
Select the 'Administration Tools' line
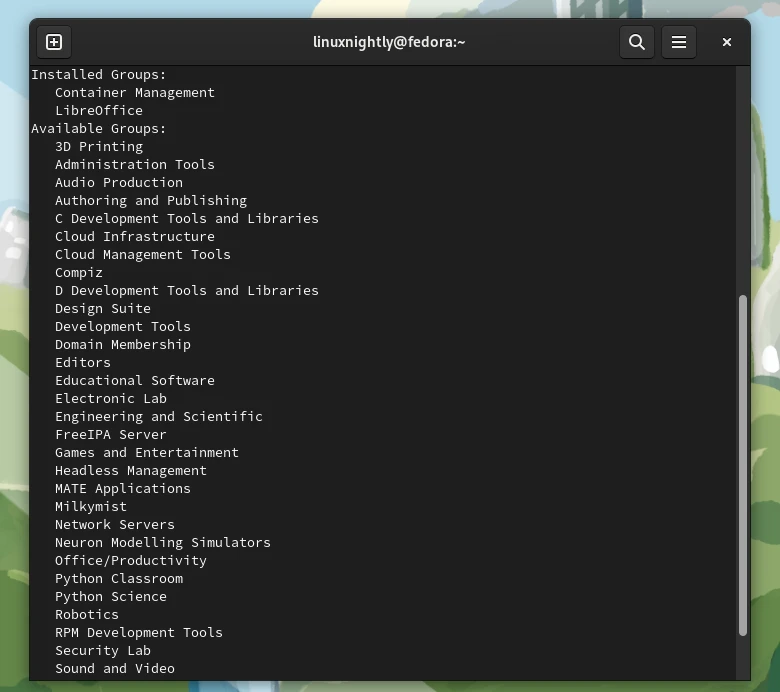(x=135, y=164)
